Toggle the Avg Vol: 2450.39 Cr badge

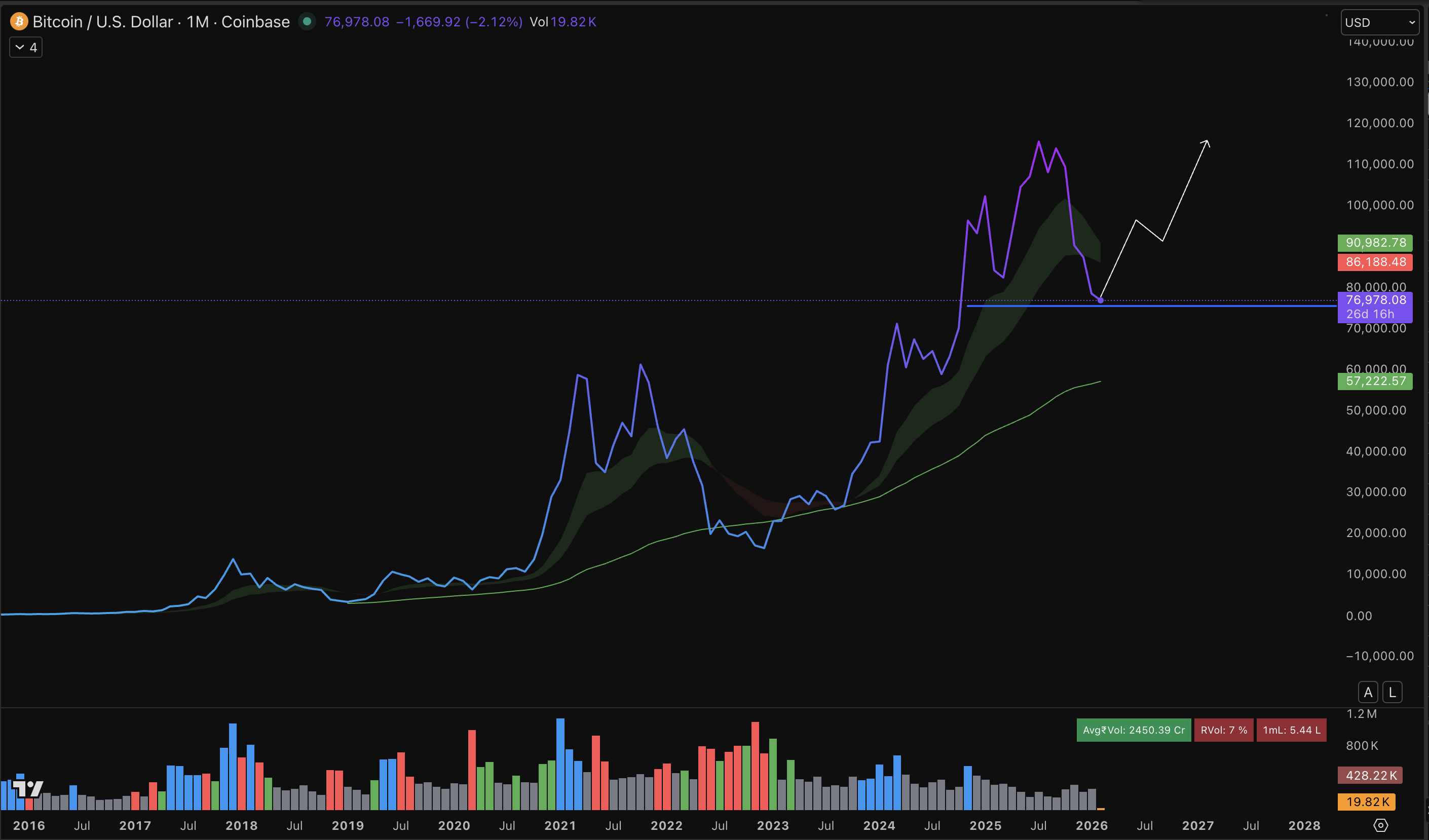pos(1133,730)
